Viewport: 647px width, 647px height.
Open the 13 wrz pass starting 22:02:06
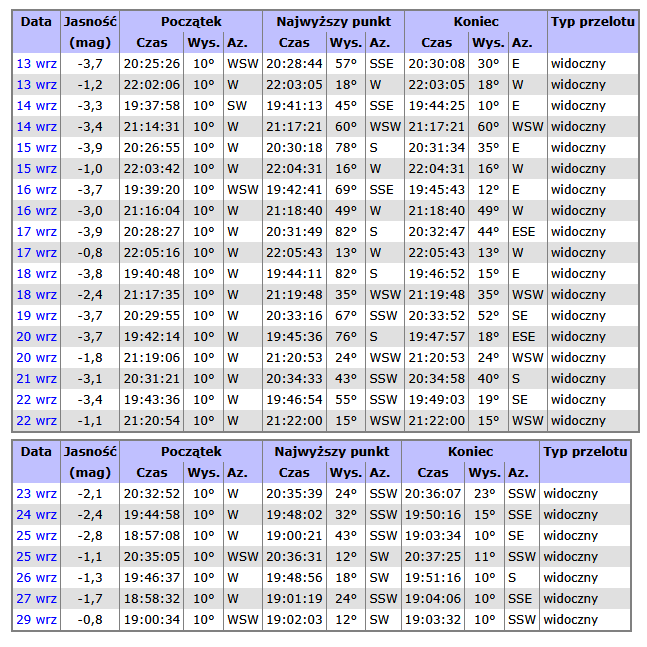[x=36, y=85]
